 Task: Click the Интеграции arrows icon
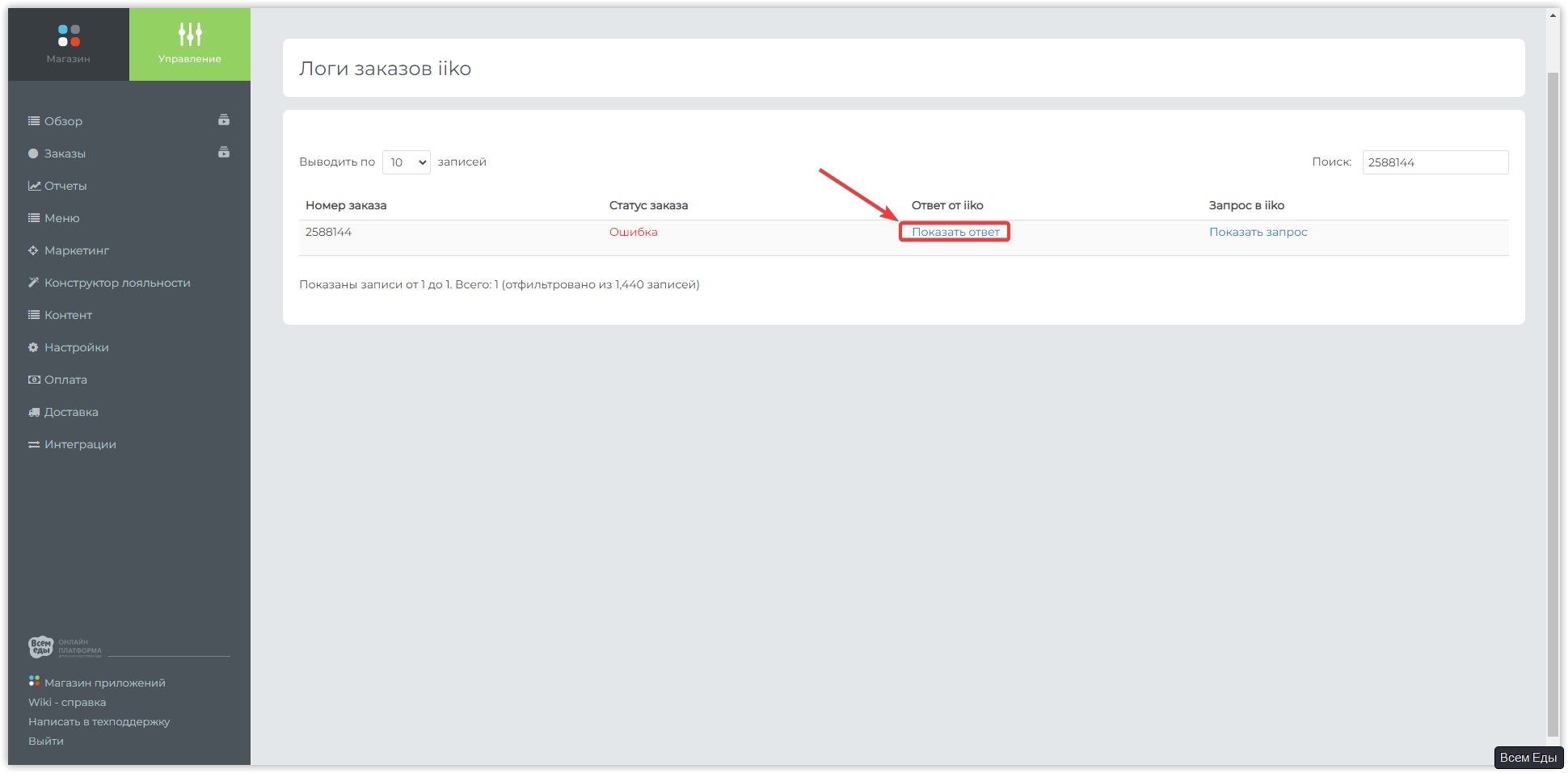coord(34,444)
